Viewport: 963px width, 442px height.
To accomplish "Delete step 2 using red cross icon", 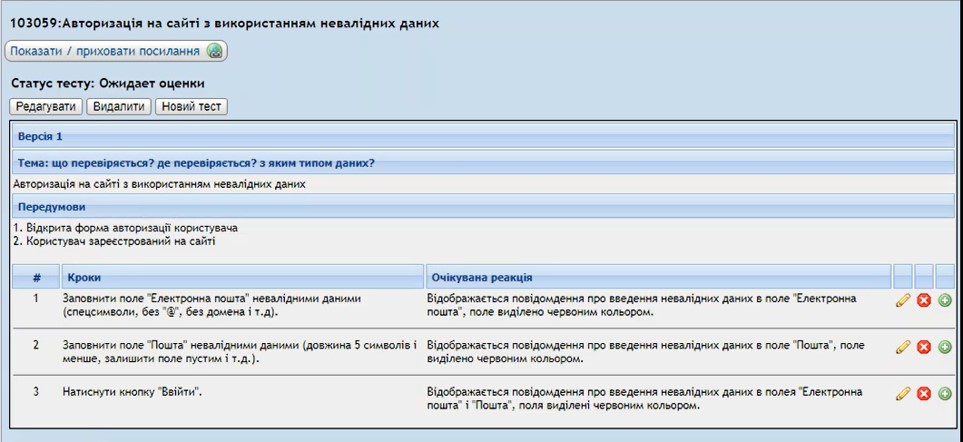I will point(924,347).
